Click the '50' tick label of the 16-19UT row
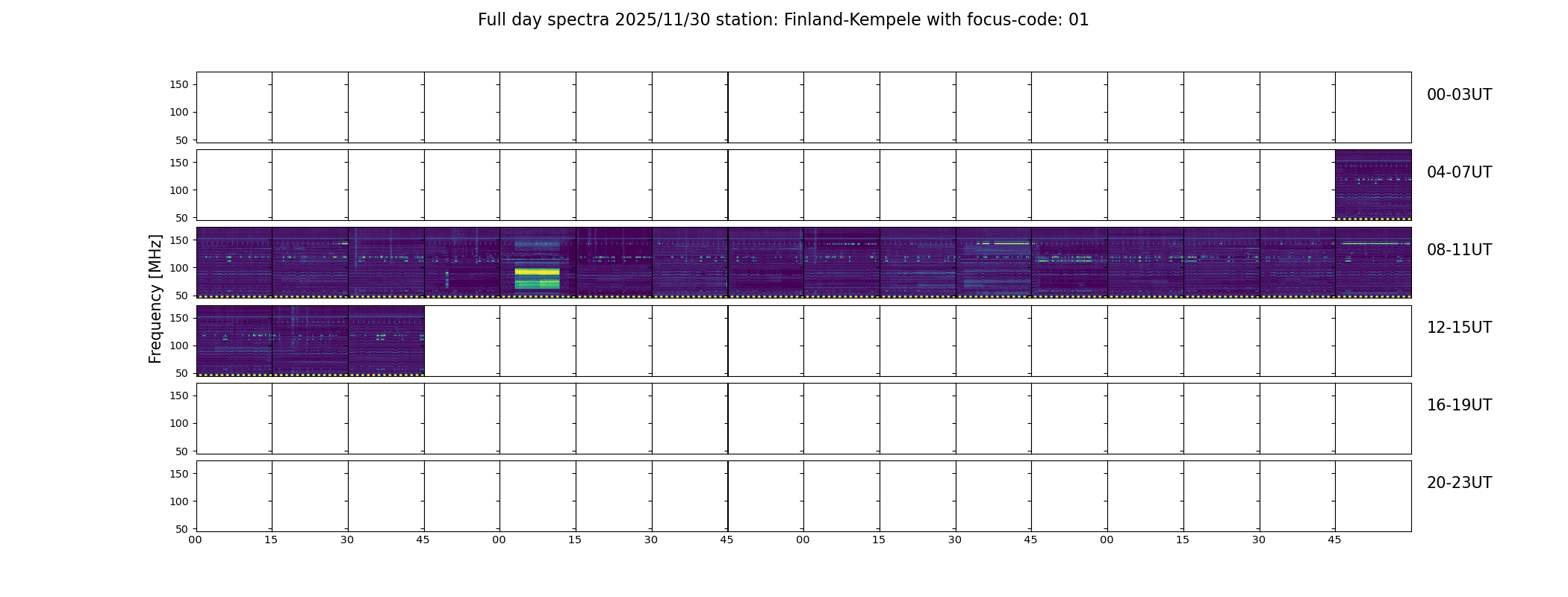 (x=182, y=451)
